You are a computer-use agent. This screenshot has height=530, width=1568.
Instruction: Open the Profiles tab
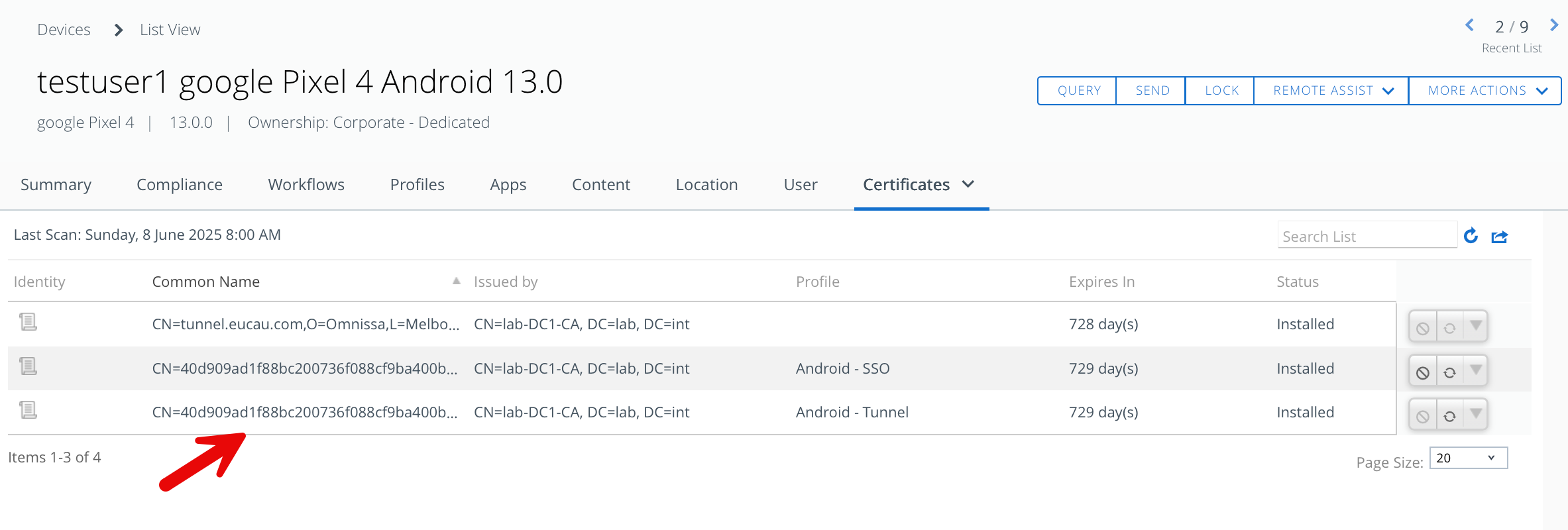point(417,185)
